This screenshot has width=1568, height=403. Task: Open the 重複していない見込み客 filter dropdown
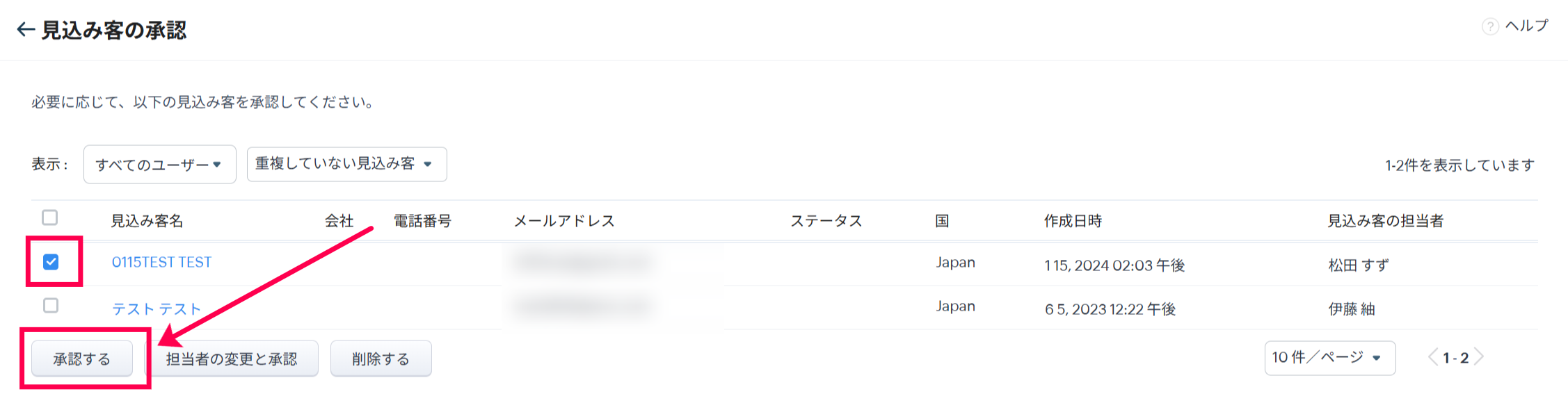(346, 164)
